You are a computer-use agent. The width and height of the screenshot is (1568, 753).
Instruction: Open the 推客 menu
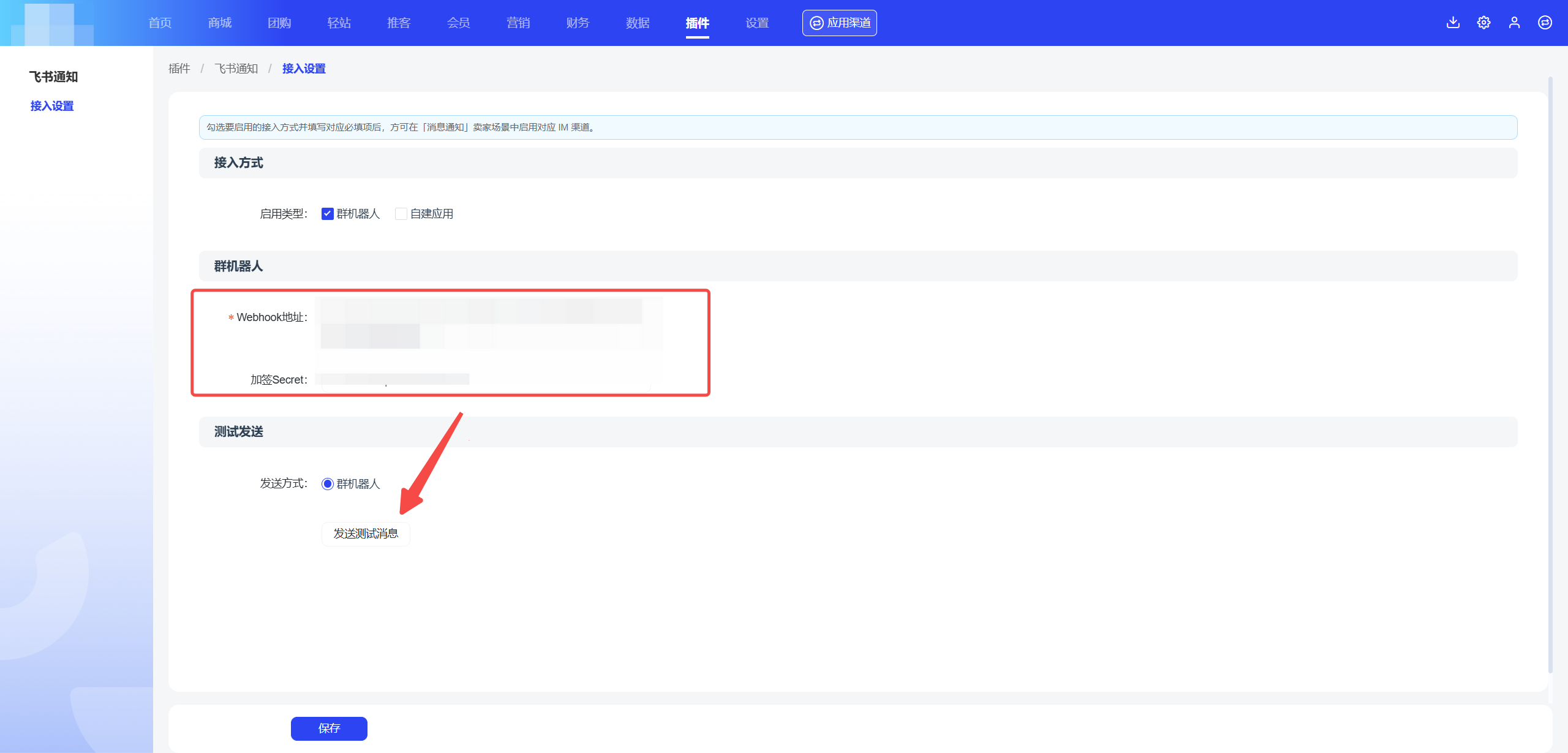pos(399,23)
